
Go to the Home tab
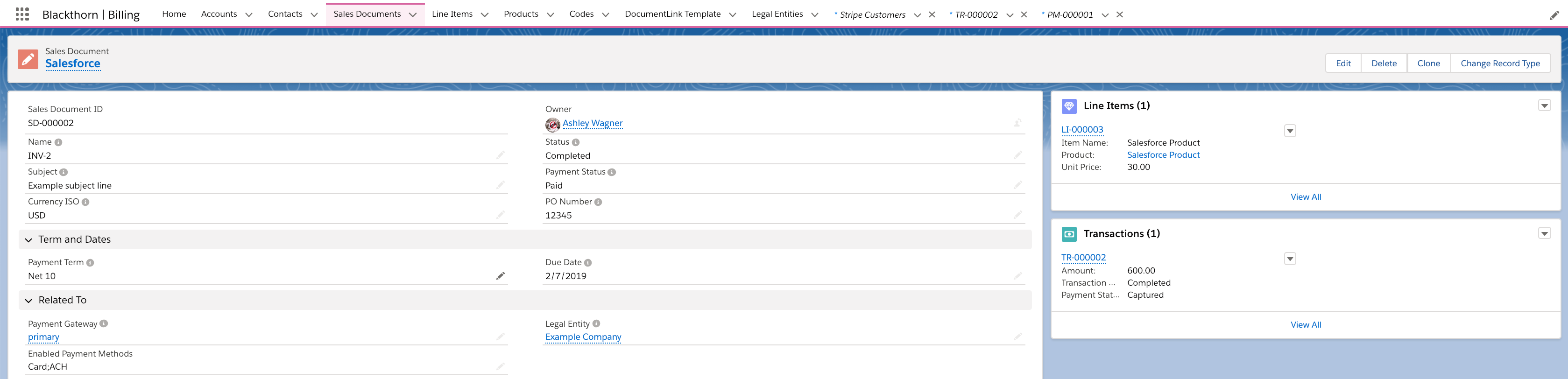click(174, 14)
